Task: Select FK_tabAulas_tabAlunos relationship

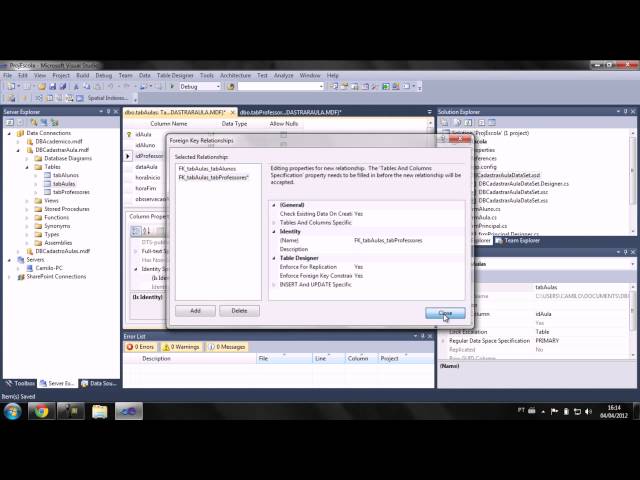Action: 207,169
